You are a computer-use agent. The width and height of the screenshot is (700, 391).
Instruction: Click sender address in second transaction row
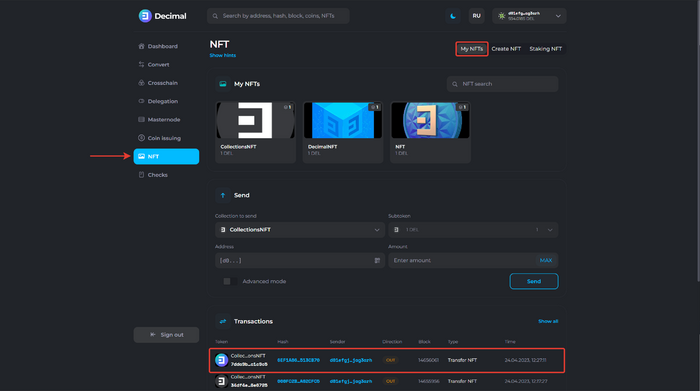[350, 382]
